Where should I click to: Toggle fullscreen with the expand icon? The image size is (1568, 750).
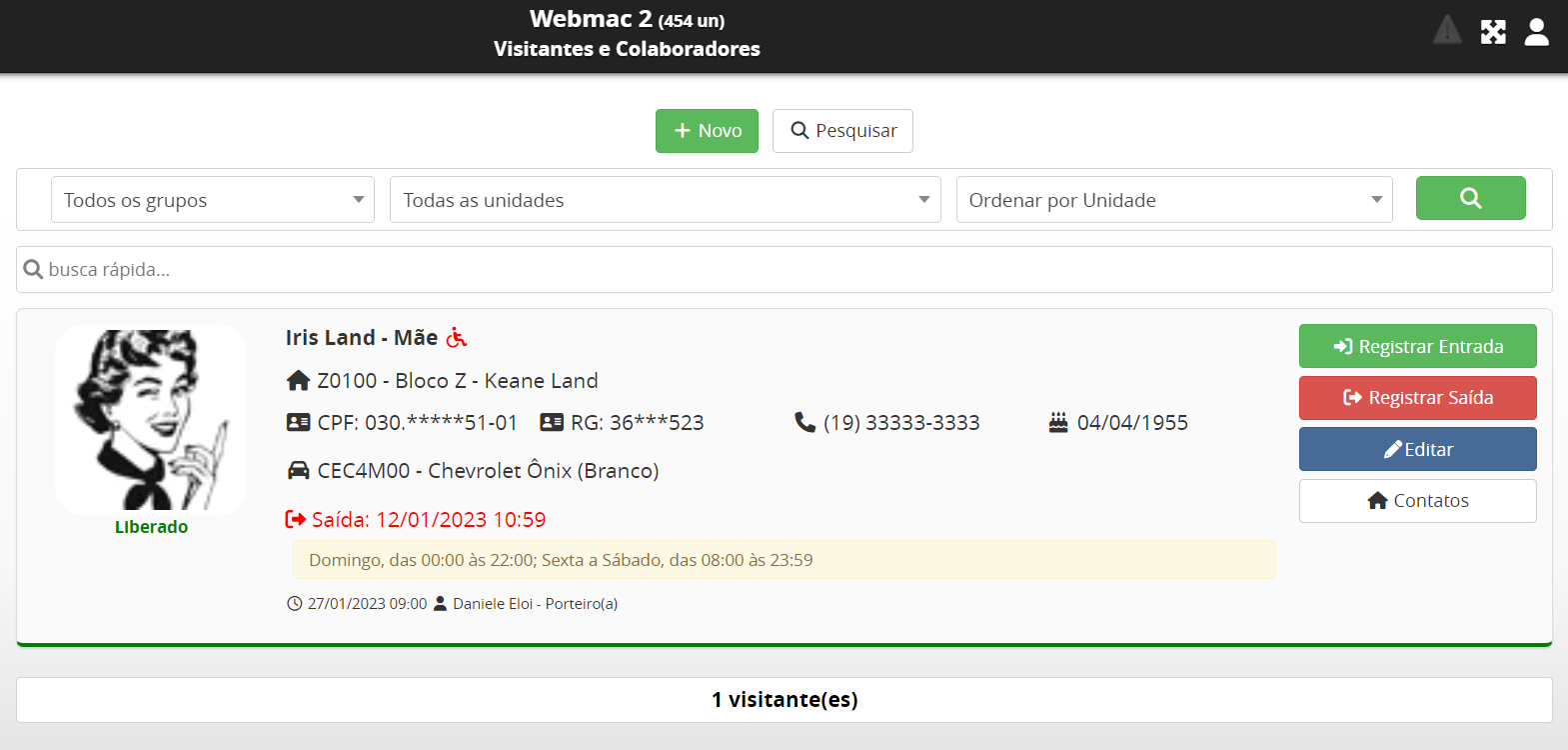coord(1493,32)
